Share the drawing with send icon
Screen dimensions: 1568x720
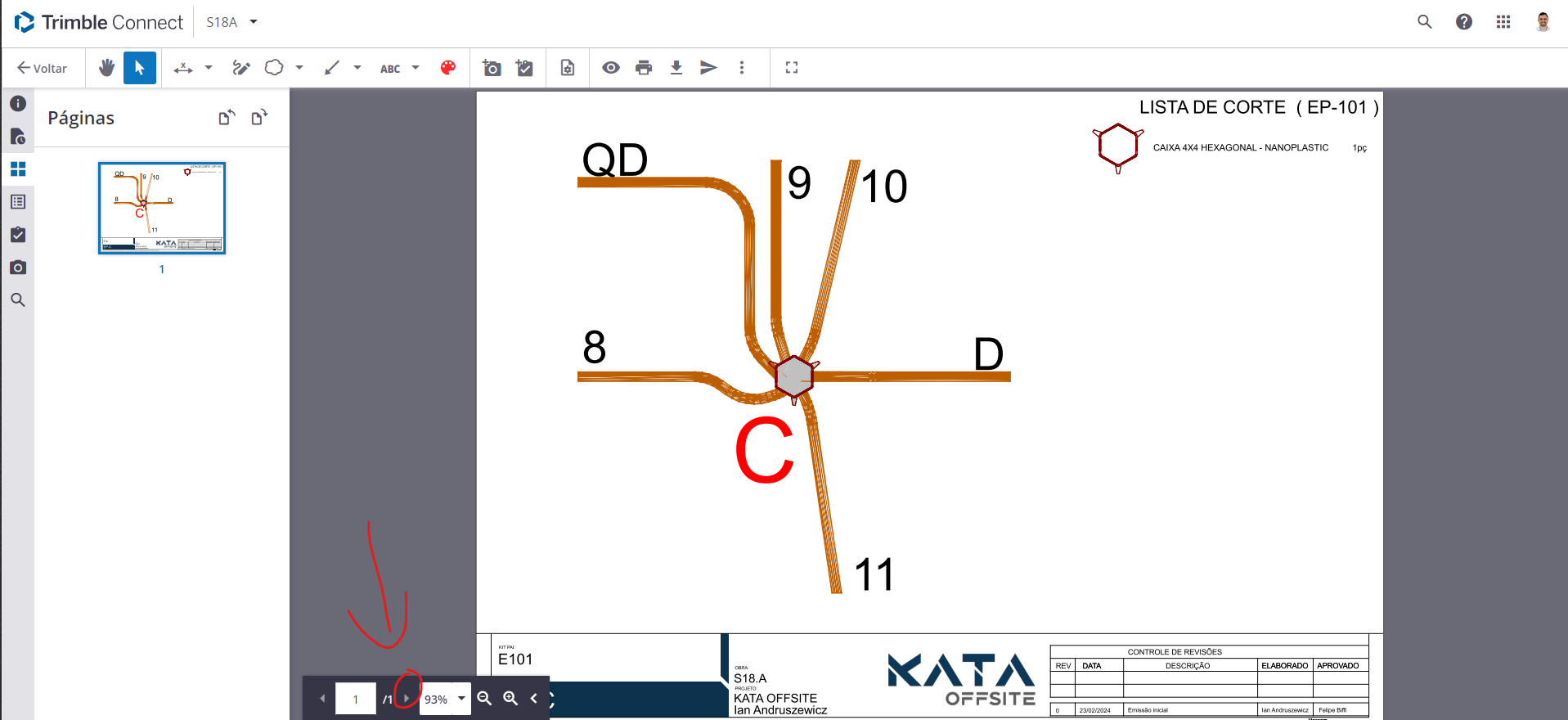[x=709, y=68]
